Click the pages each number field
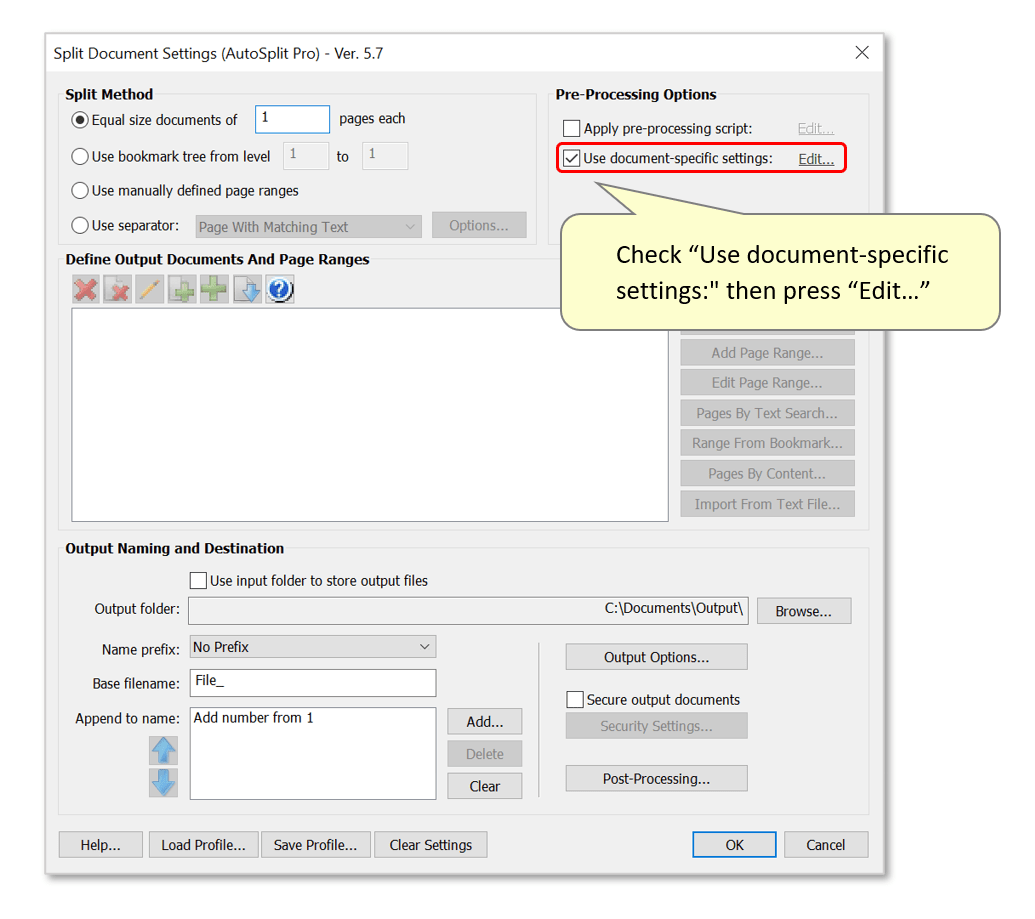This screenshot has width=1035, height=919. 292,119
